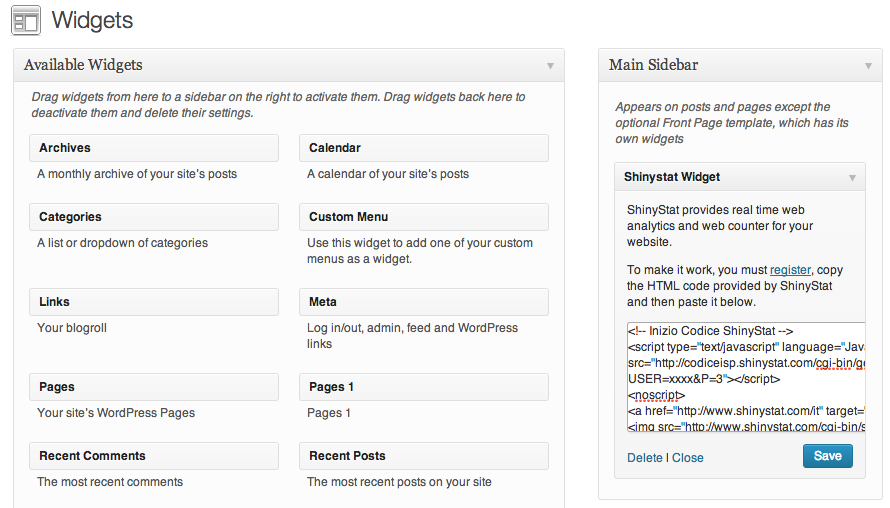The height and width of the screenshot is (508, 890).
Task: Click inside the ShinyStat HTML code textarea
Action: pyautogui.click(x=746, y=377)
